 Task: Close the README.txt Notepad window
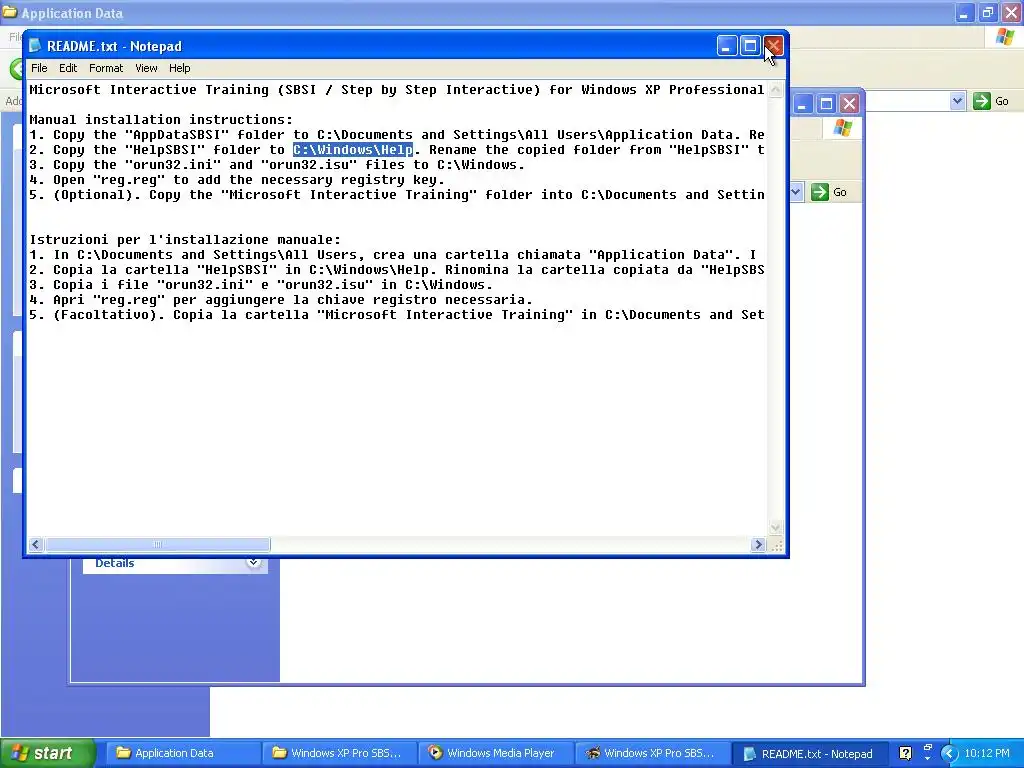point(773,46)
